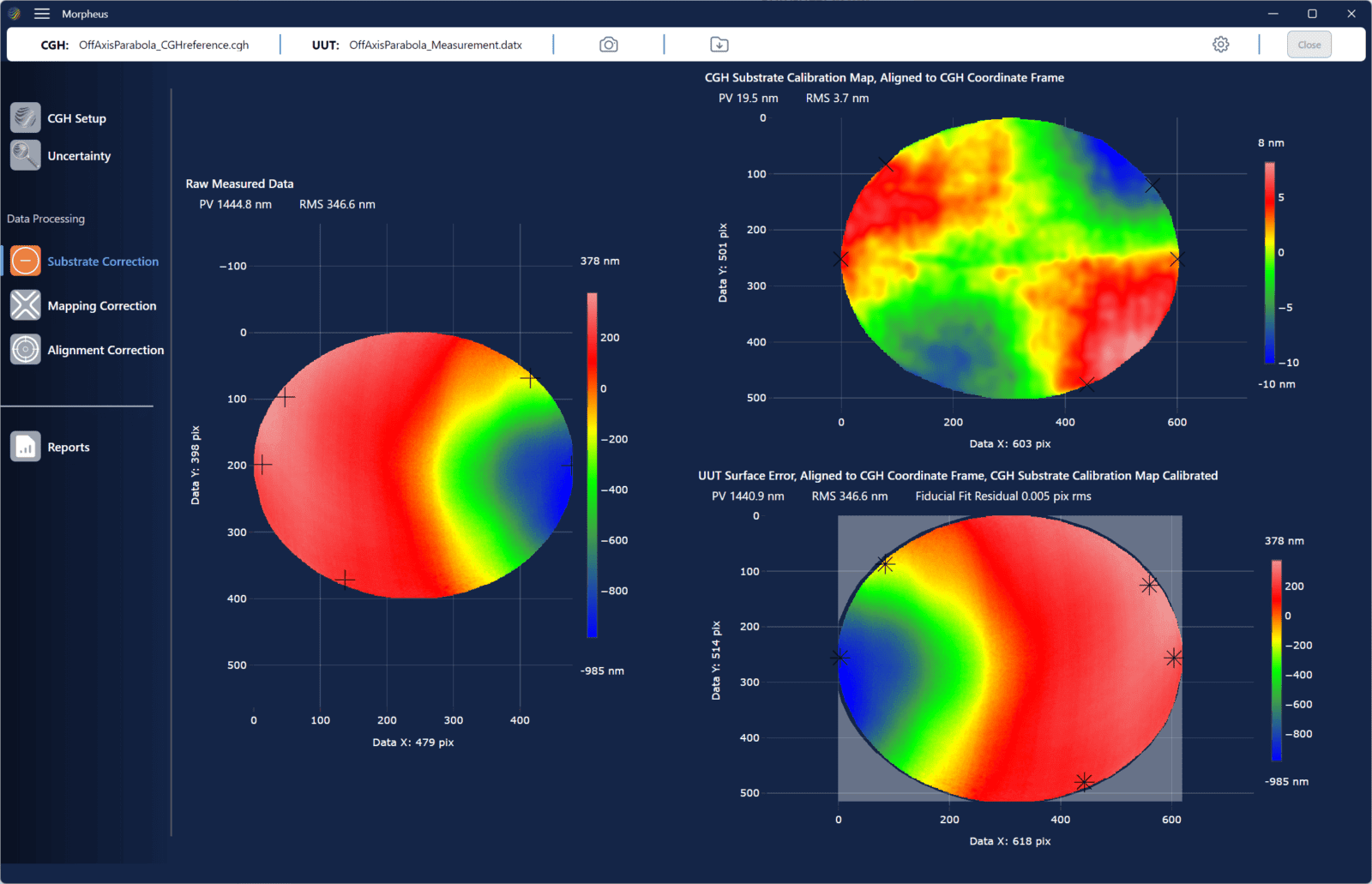Click the Raw Measured Data color bar

click(592, 465)
